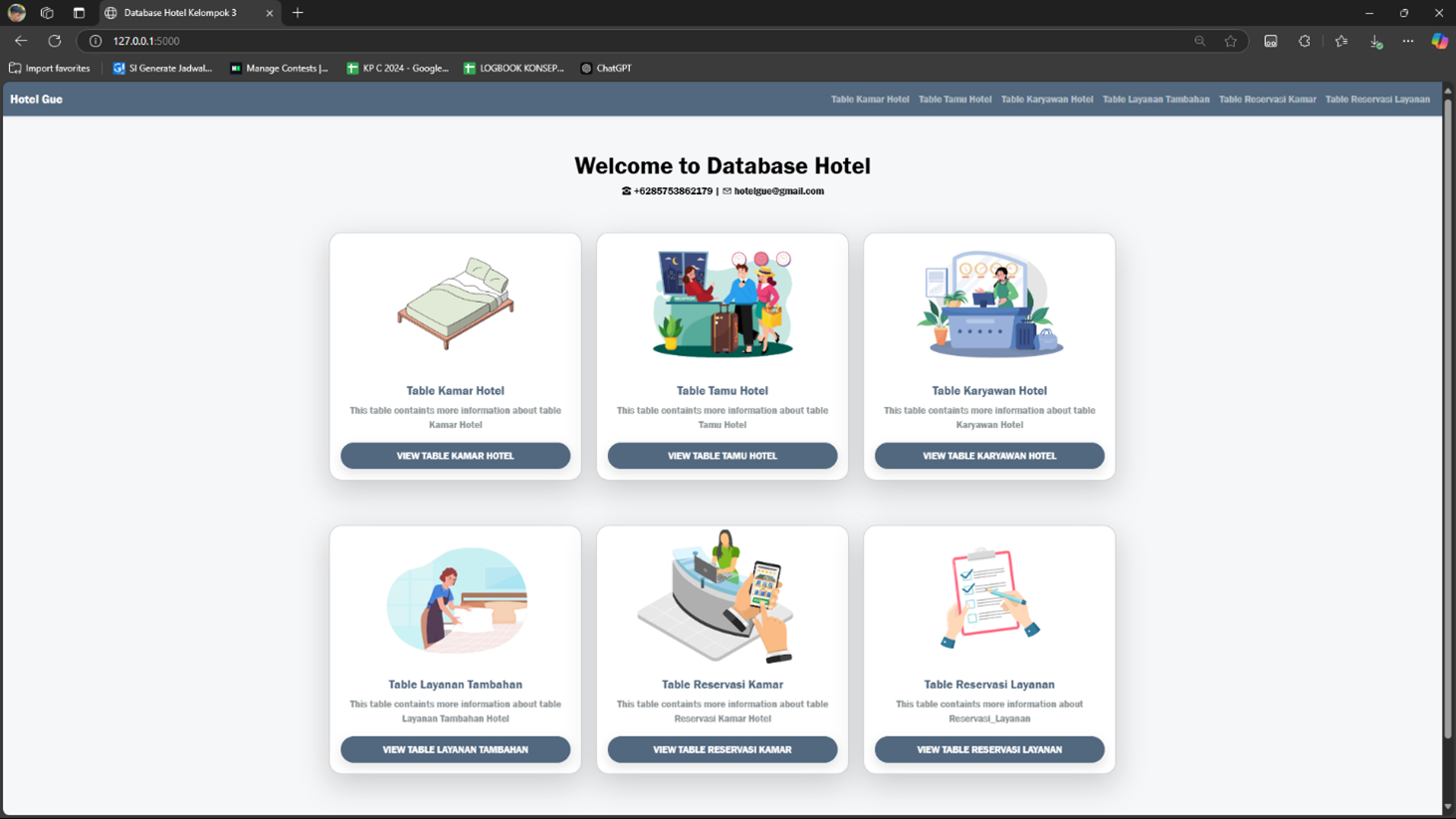Open the Settings menu via the ellipsis
1456x819 pixels.
click(x=1407, y=41)
